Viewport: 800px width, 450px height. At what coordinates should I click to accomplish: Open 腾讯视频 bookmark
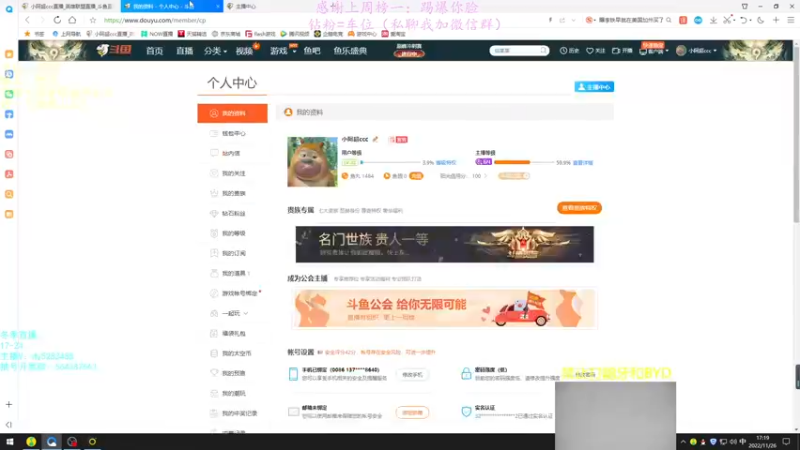coord(295,34)
